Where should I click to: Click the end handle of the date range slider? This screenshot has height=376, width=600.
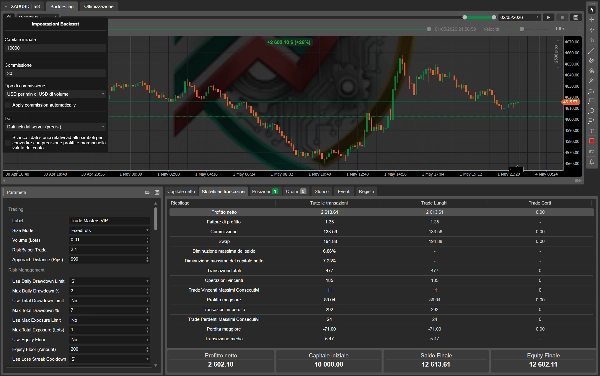point(494,17)
